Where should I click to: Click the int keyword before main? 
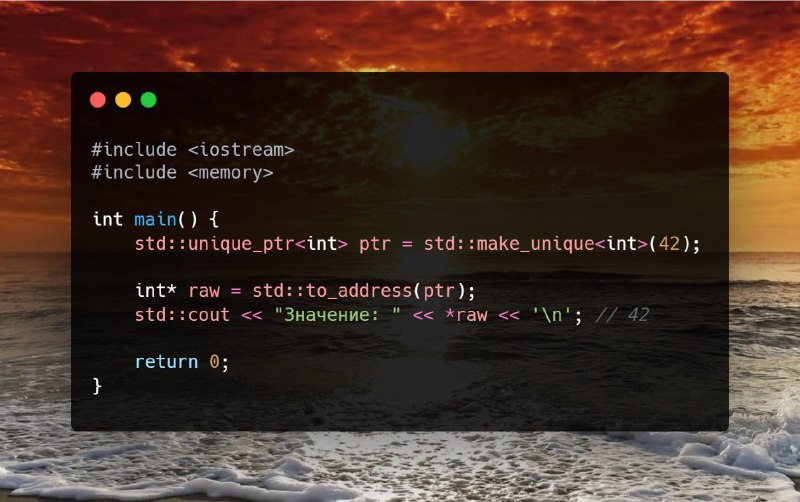coord(108,219)
